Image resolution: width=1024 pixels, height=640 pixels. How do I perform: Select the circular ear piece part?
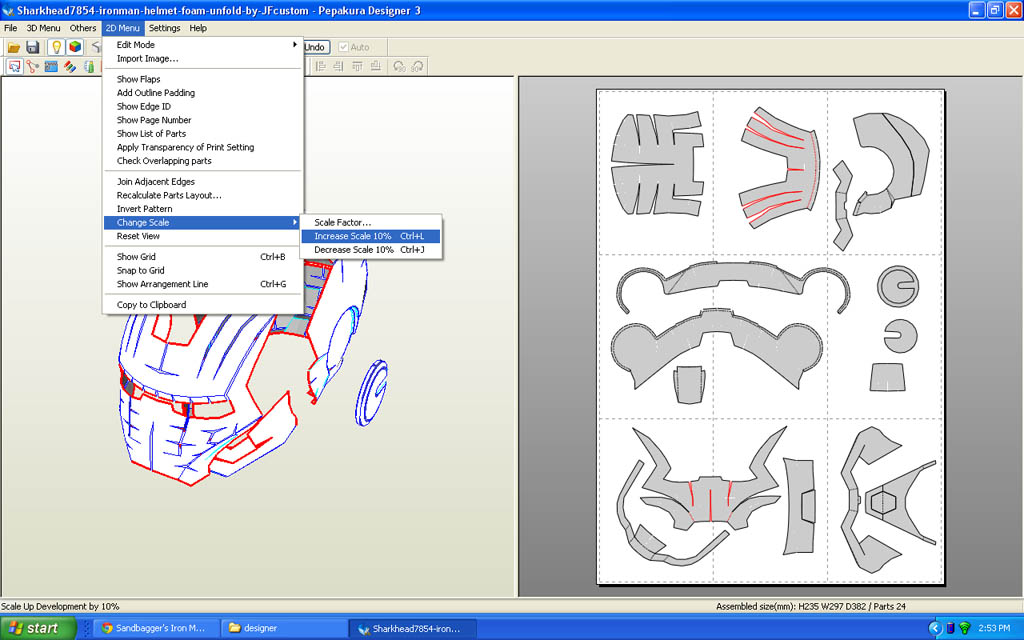(x=898, y=286)
